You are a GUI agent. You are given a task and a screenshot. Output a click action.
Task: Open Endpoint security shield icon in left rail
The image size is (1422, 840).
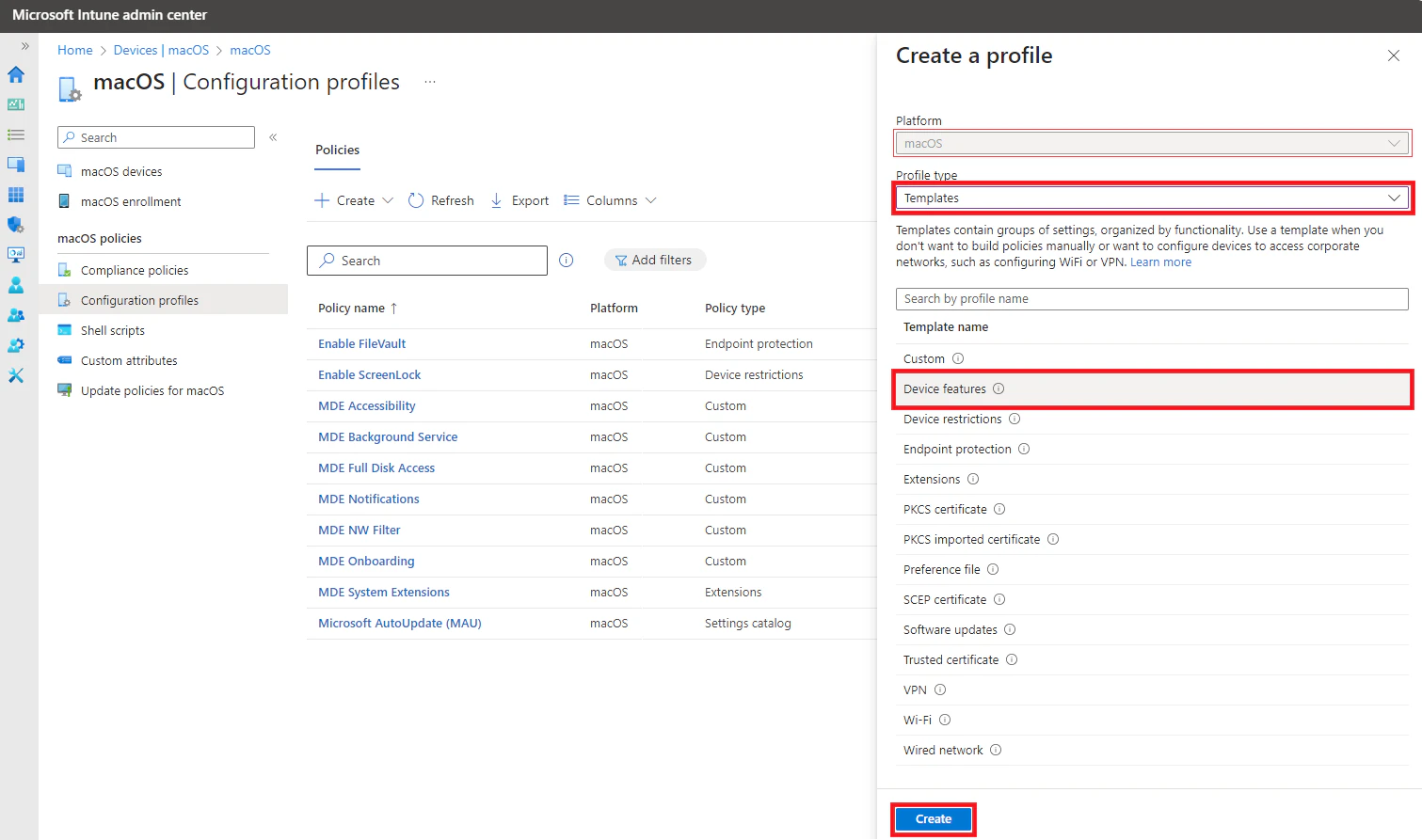[16, 225]
